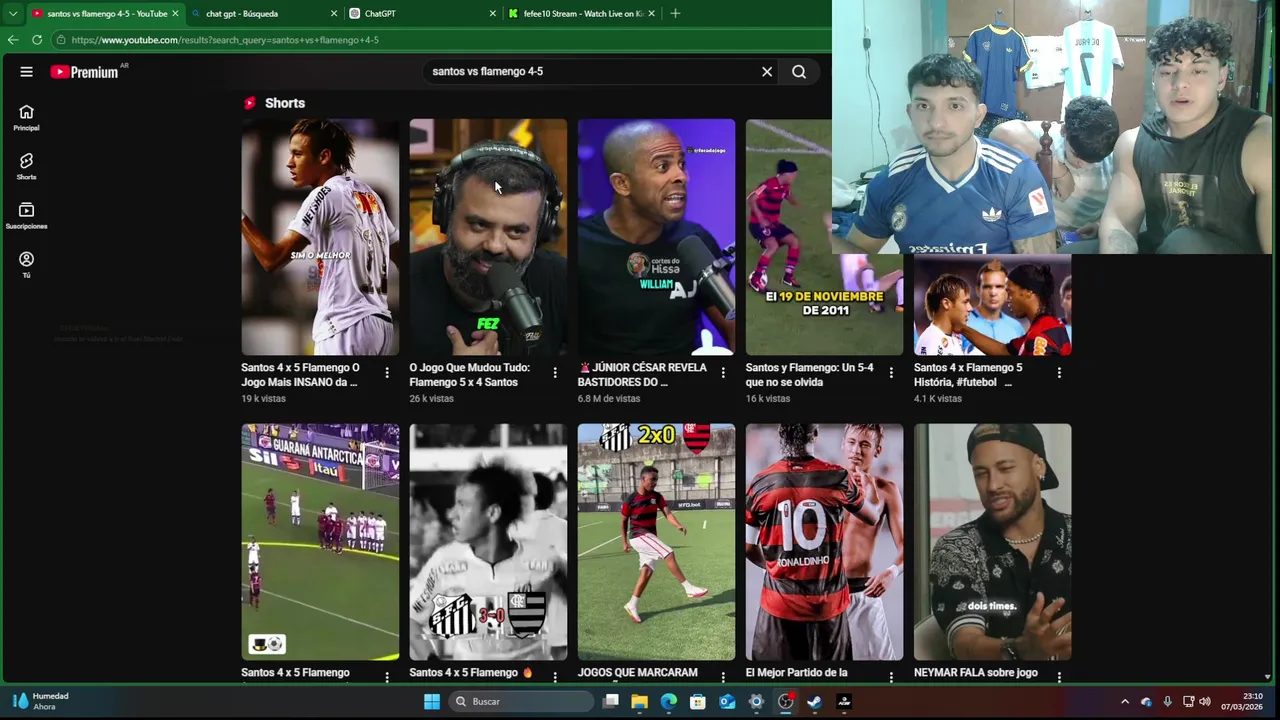Go to Principal home in sidebar
The width and height of the screenshot is (1280, 720).
click(26, 118)
